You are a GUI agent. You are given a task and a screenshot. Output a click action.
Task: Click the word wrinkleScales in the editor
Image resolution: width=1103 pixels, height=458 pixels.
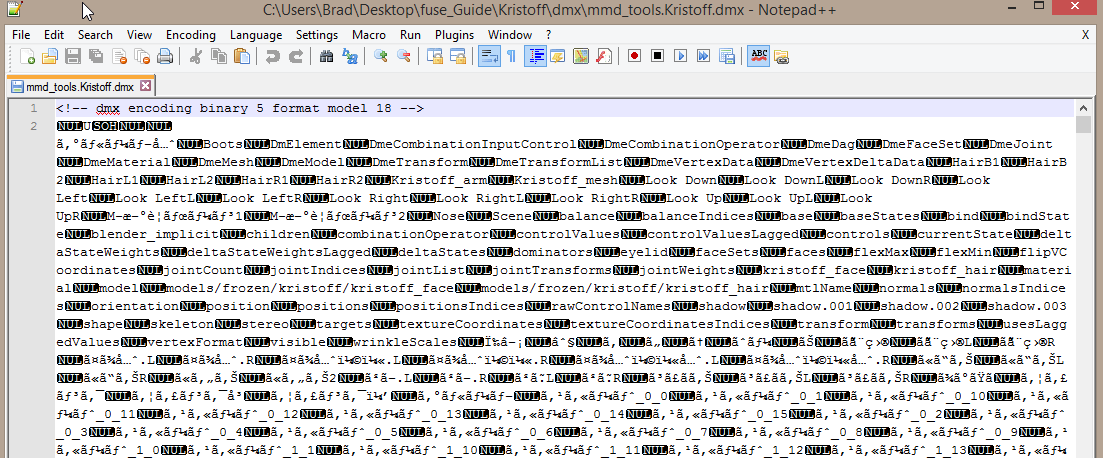tap(404, 341)
